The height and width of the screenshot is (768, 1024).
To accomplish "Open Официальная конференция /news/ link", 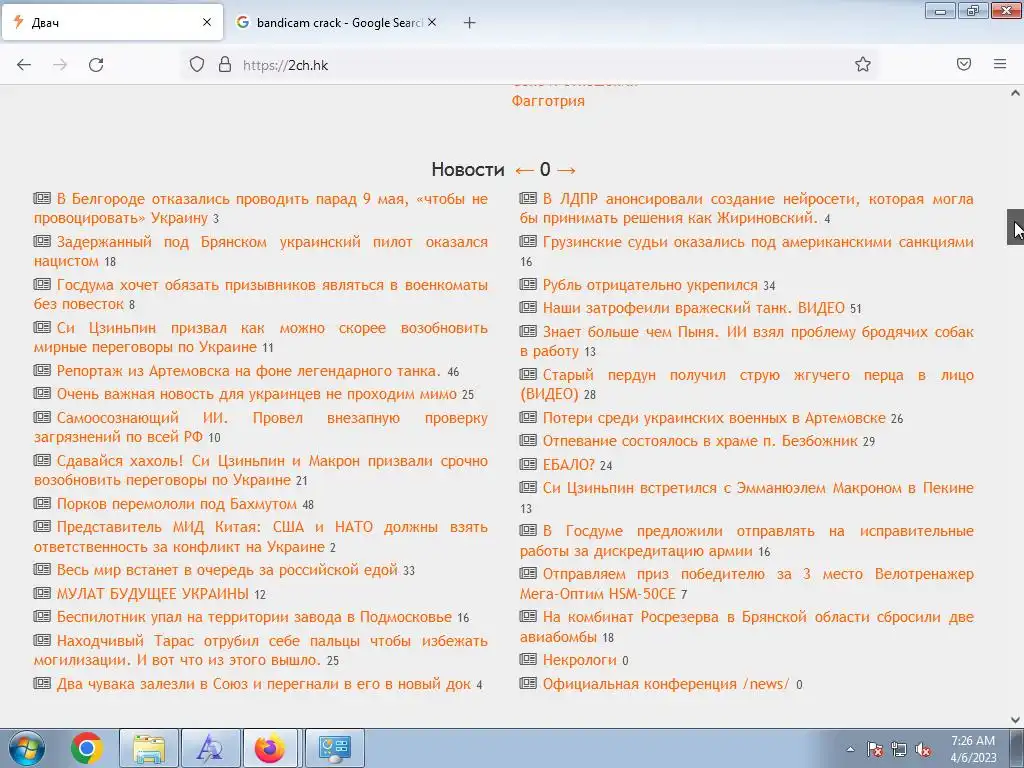I will click(x=665, y=684).
